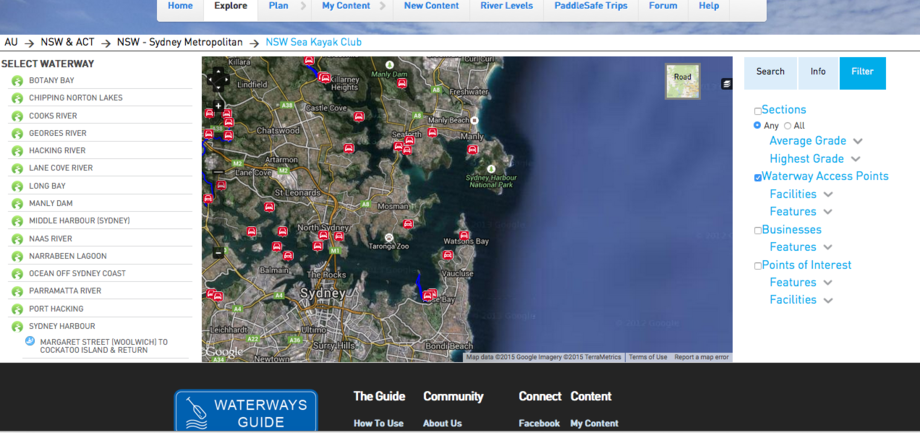Screen dimensions: 920x433
Task: Enable the Points of Interest checkbox
Action: [x=757, y=266]
